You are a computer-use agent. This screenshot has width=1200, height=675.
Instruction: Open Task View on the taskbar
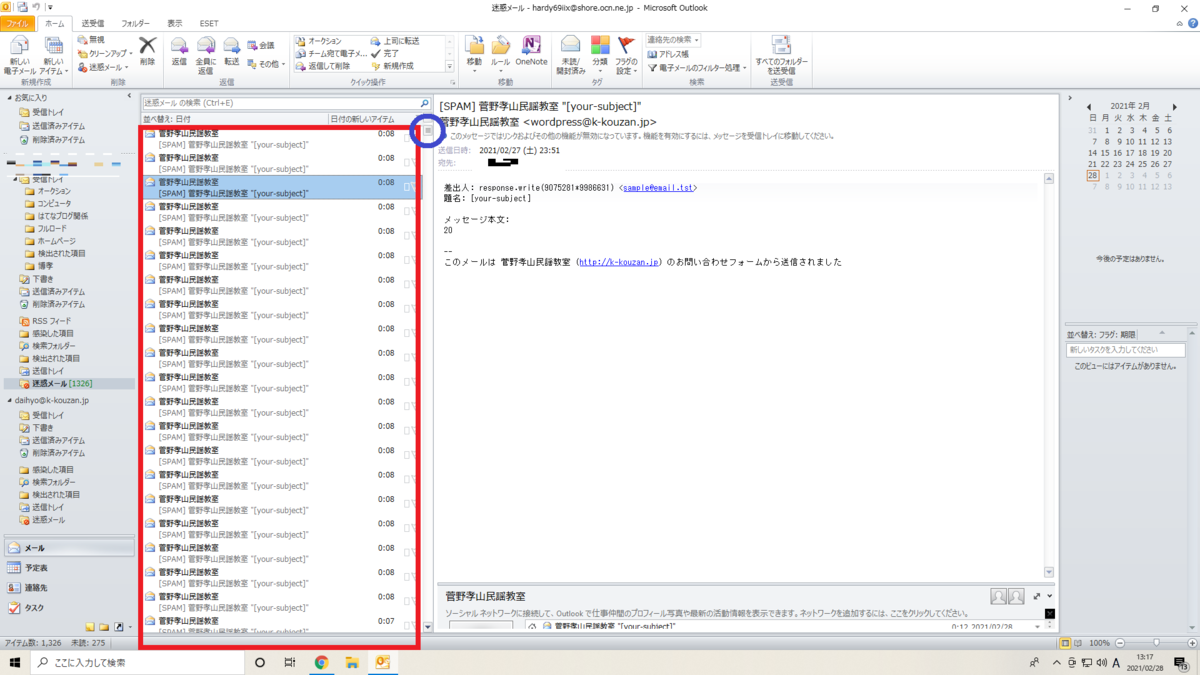(290, 662)
